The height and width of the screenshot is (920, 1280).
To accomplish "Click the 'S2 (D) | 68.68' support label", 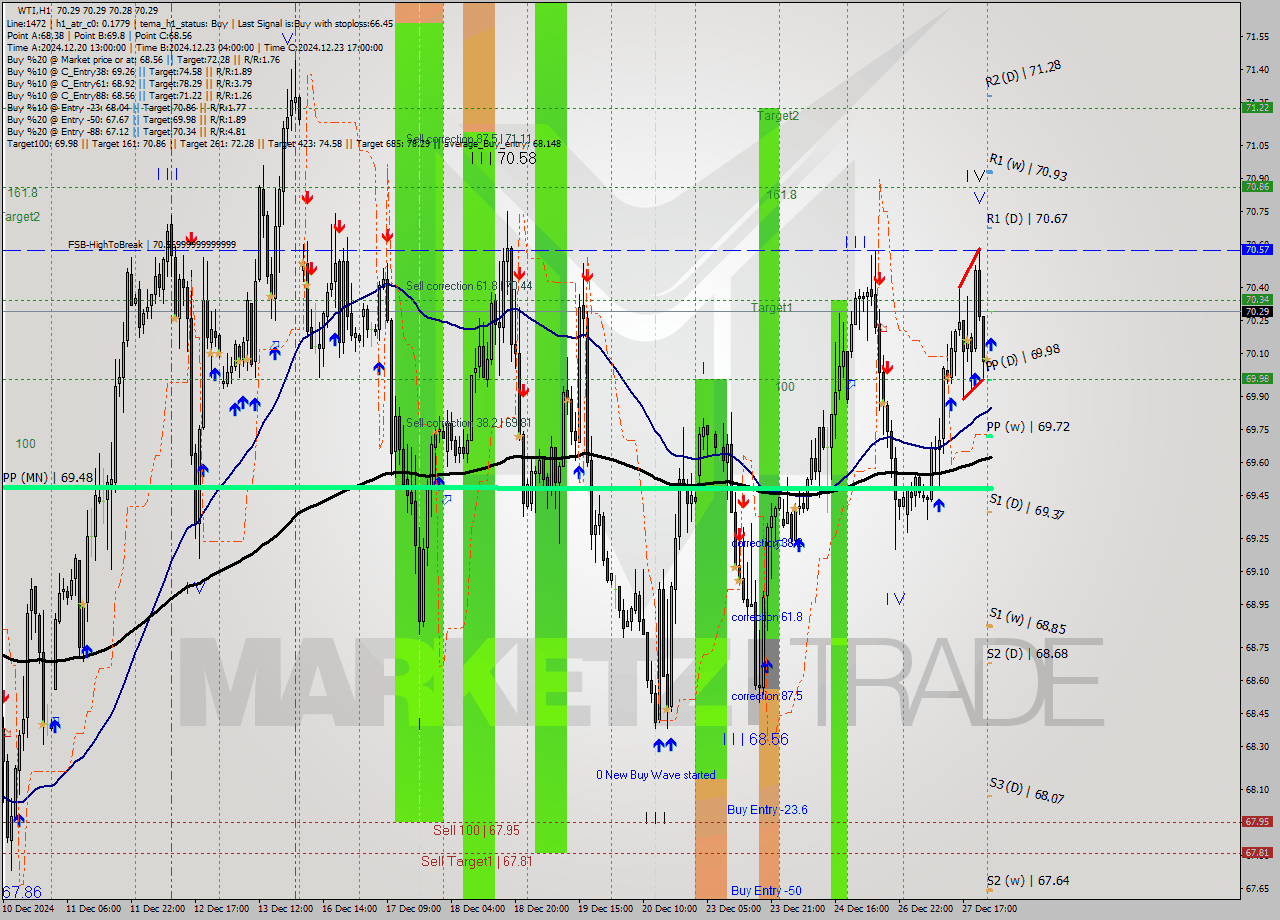I will 1027,653.
